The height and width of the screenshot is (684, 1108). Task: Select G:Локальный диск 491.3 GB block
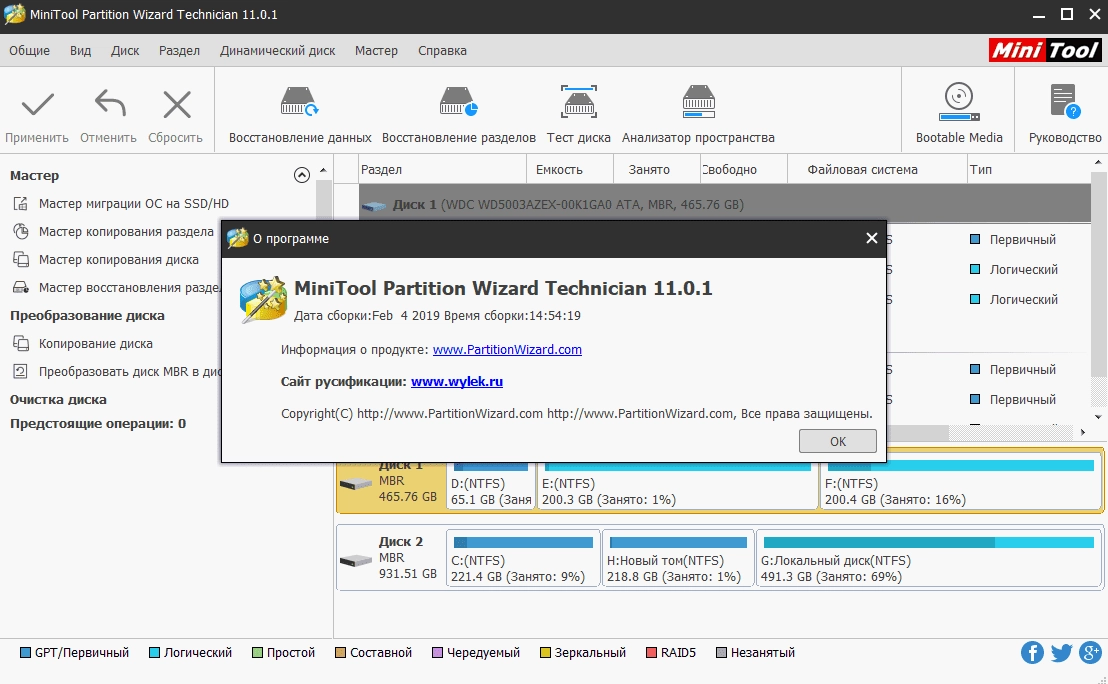(929, 560)
